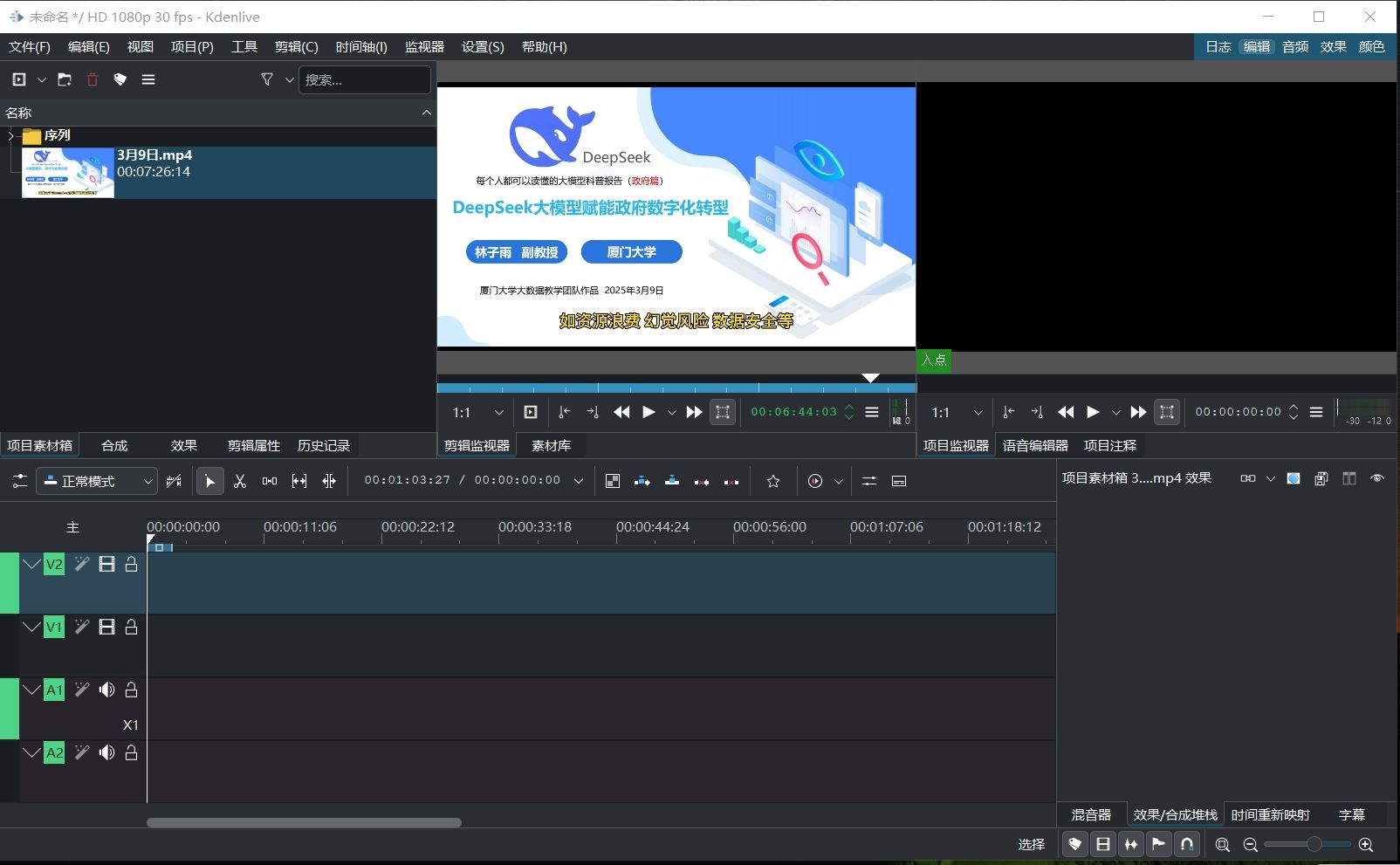The image size is (1400, 865).
Task: Toggle snapping magnet in status bar
Action: pos(1187,844)
